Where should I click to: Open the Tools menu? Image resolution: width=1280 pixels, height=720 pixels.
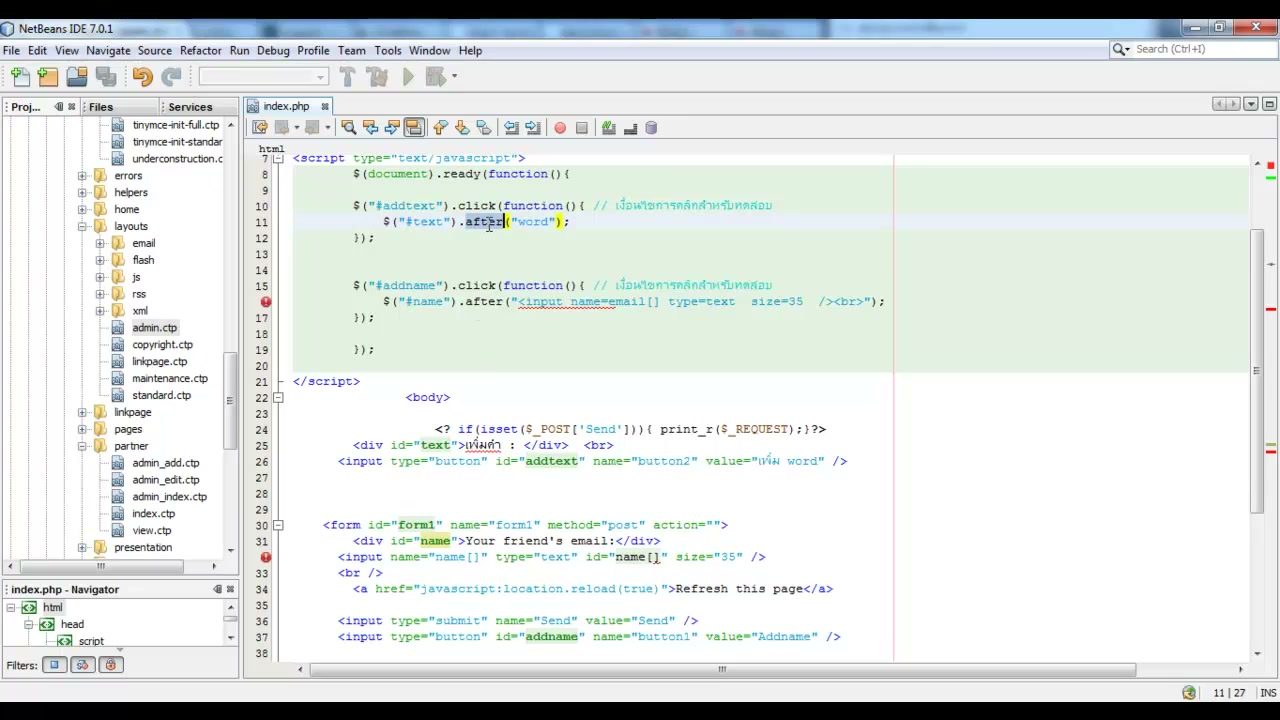388,50
